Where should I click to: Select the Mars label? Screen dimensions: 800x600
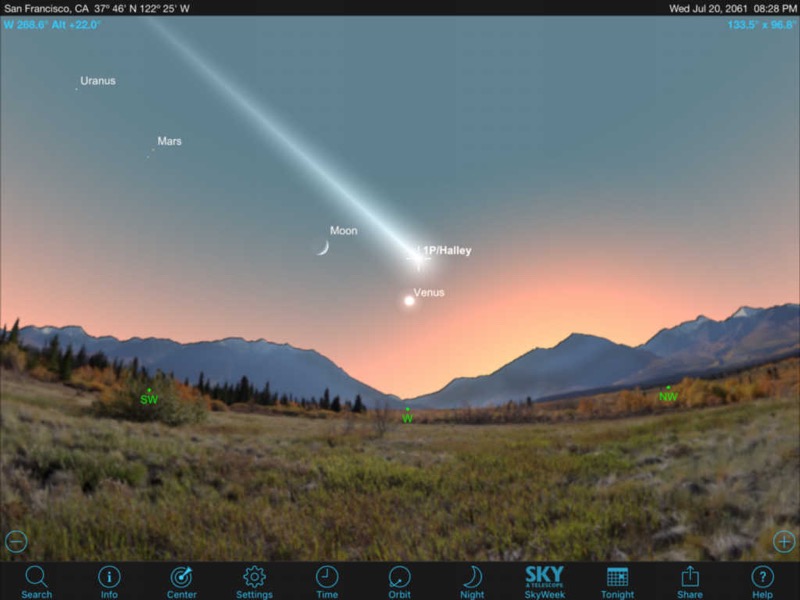[x=169, y=141]
